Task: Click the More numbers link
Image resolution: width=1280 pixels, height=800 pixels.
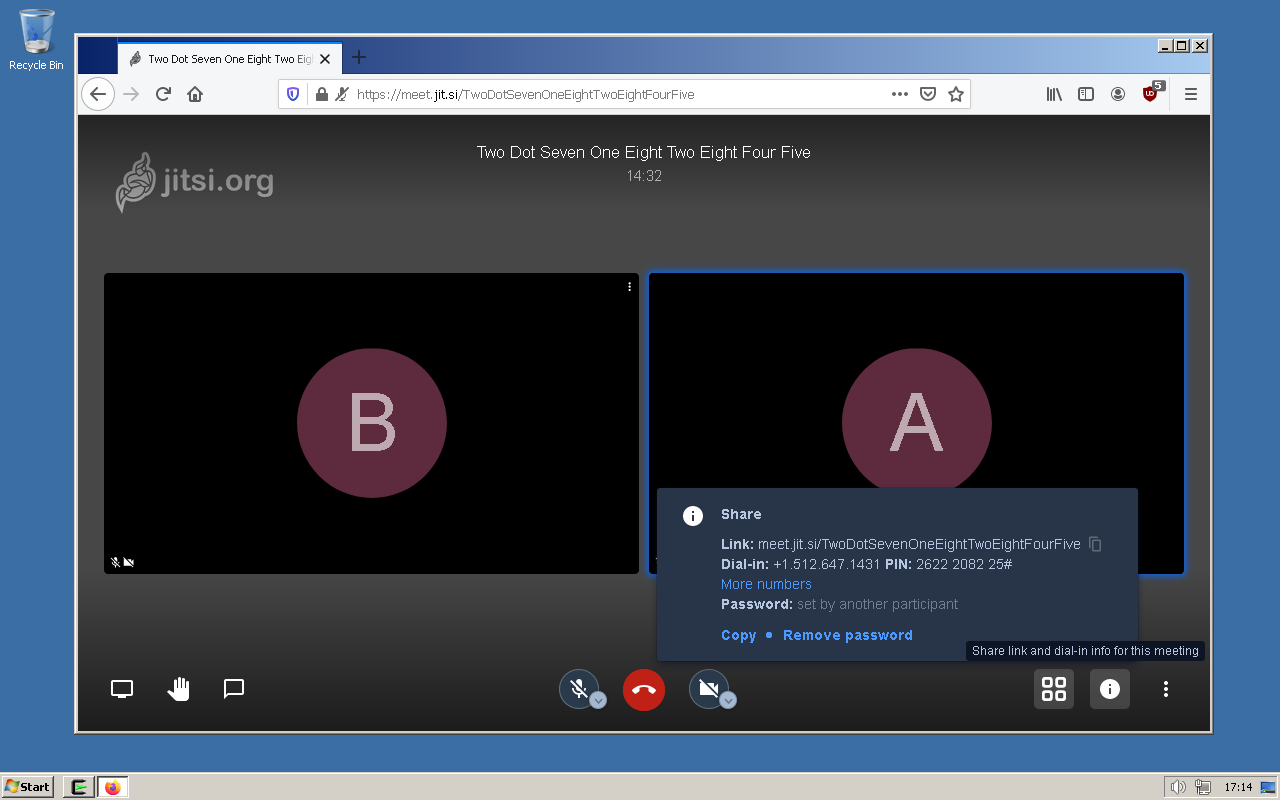Action: click(766, 584)
